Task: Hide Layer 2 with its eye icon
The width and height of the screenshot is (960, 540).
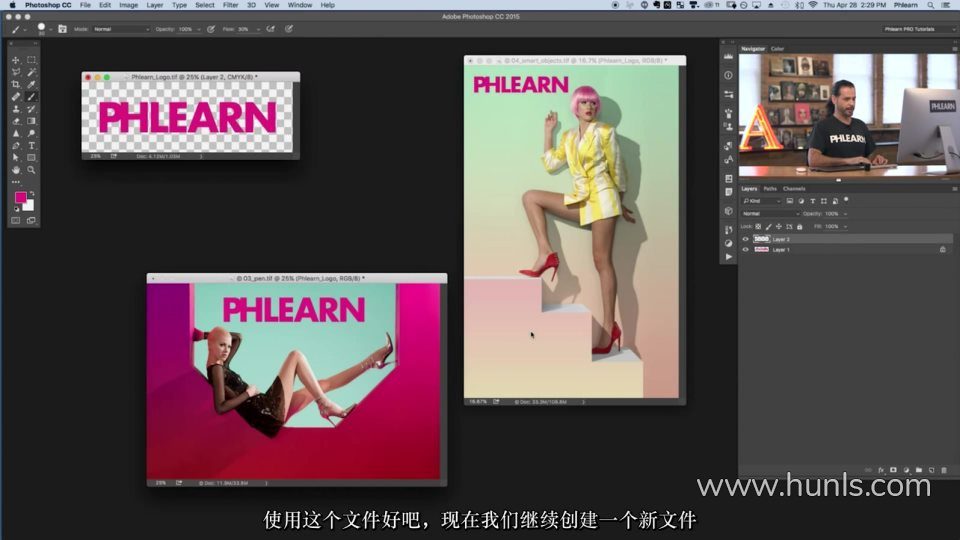Action: (745, 239)
